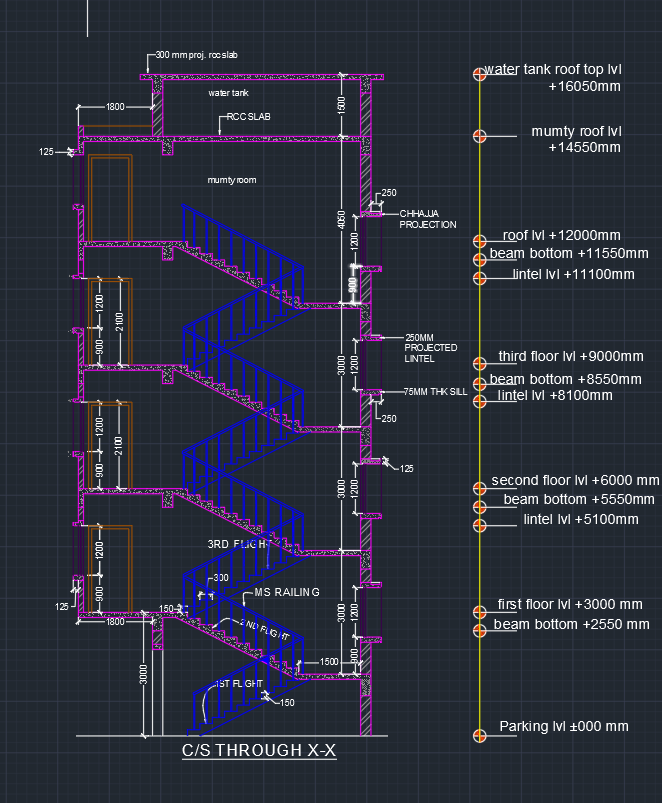Select the "CHHAJJA PROJECTION" note
The image size is (662, 803).
(x=428, y=219)
